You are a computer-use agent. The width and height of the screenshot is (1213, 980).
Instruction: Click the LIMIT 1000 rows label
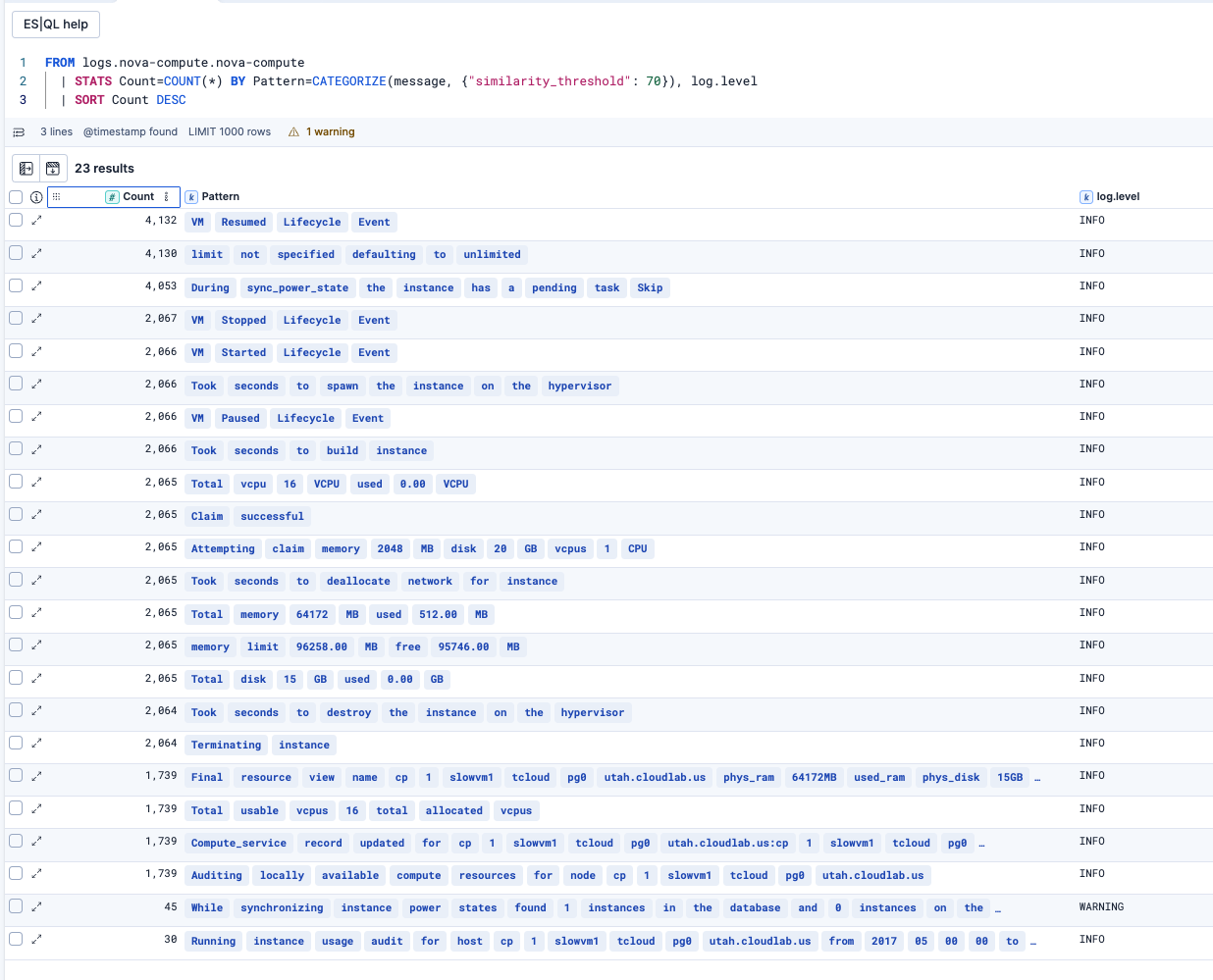230,131
